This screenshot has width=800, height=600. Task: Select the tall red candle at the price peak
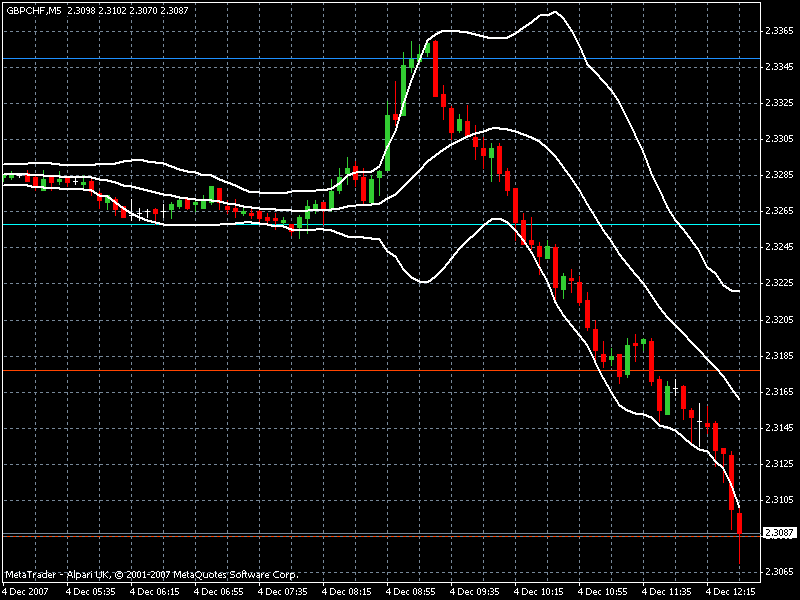coord(436,69)
